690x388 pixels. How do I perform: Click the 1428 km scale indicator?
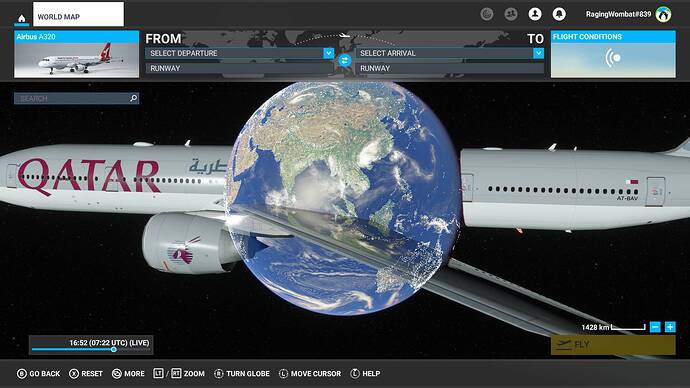point(613,327)
